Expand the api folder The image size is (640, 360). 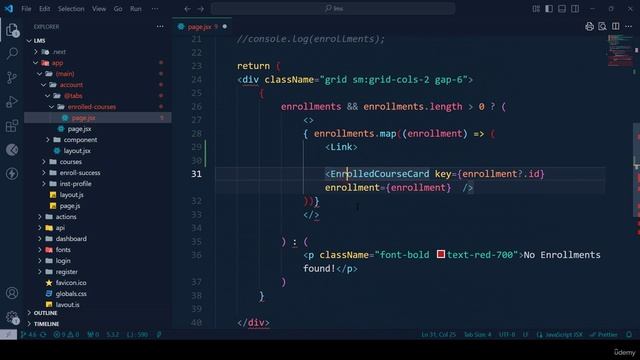[x=40, y=228]
